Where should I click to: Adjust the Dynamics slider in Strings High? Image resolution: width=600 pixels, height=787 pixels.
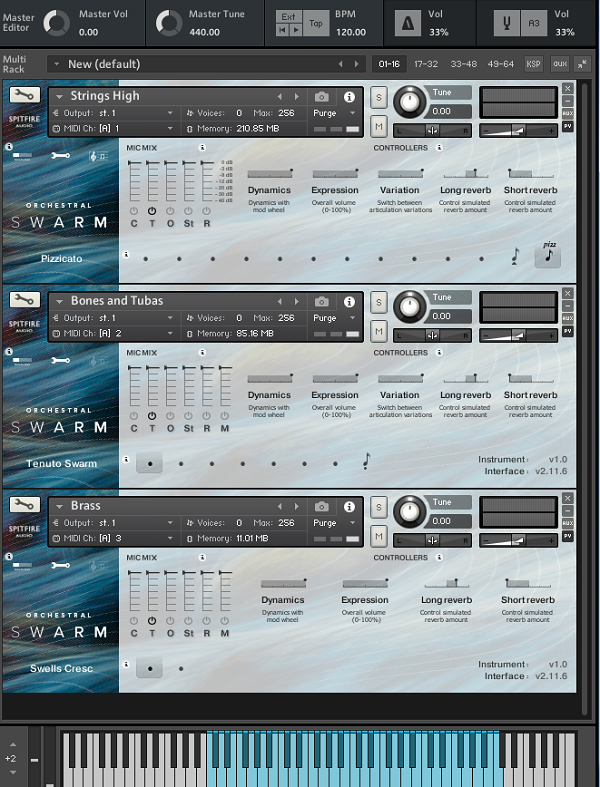coord(270,174)
